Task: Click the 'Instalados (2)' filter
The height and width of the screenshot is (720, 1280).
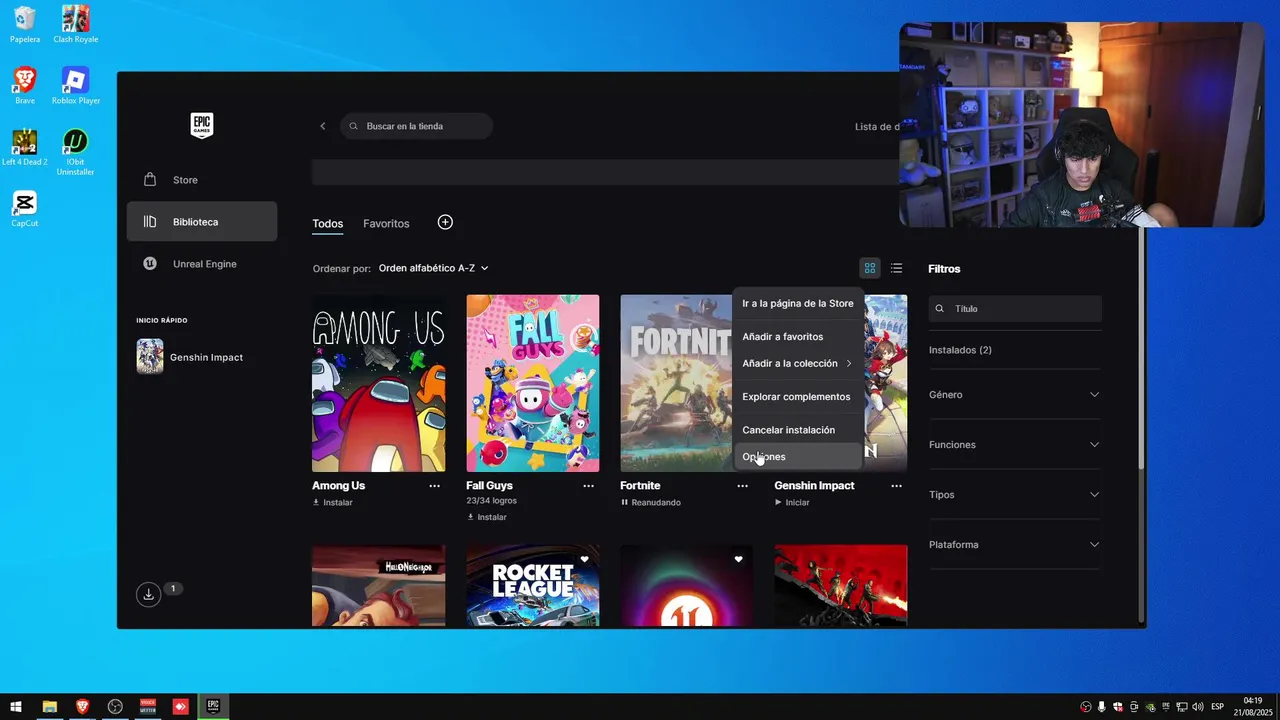Action: pos(960,350)
